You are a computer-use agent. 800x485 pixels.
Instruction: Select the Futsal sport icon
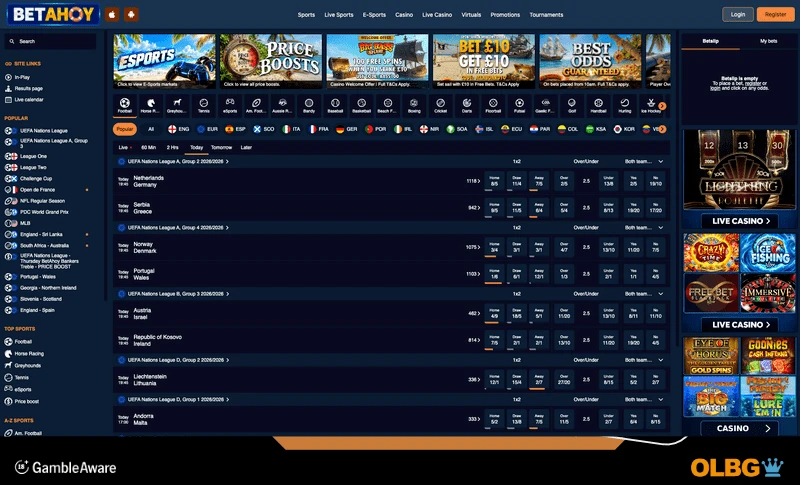click(x=519, y=106)
